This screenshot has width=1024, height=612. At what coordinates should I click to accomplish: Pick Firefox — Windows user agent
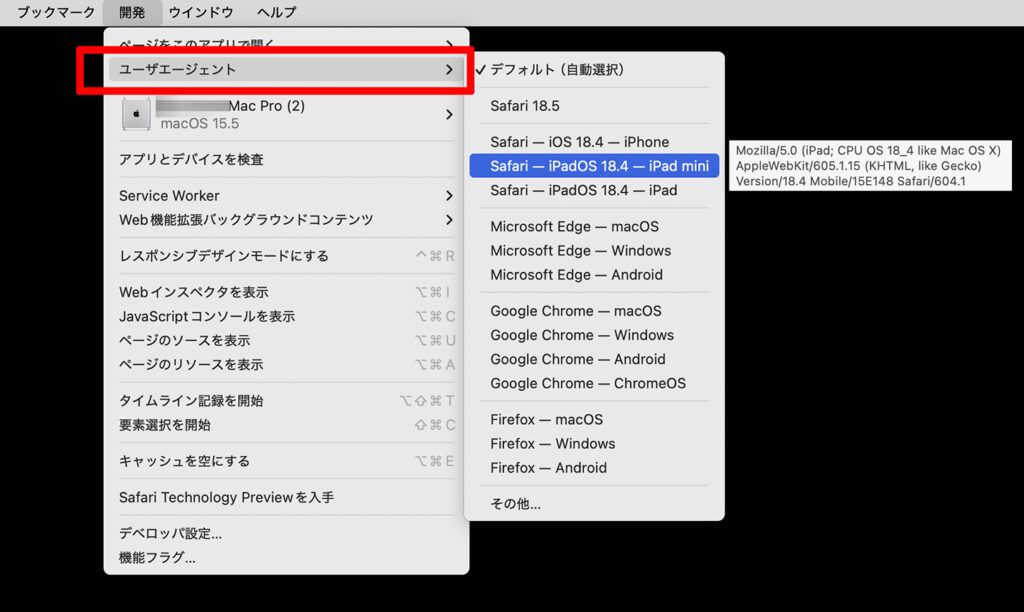point(594,443)
